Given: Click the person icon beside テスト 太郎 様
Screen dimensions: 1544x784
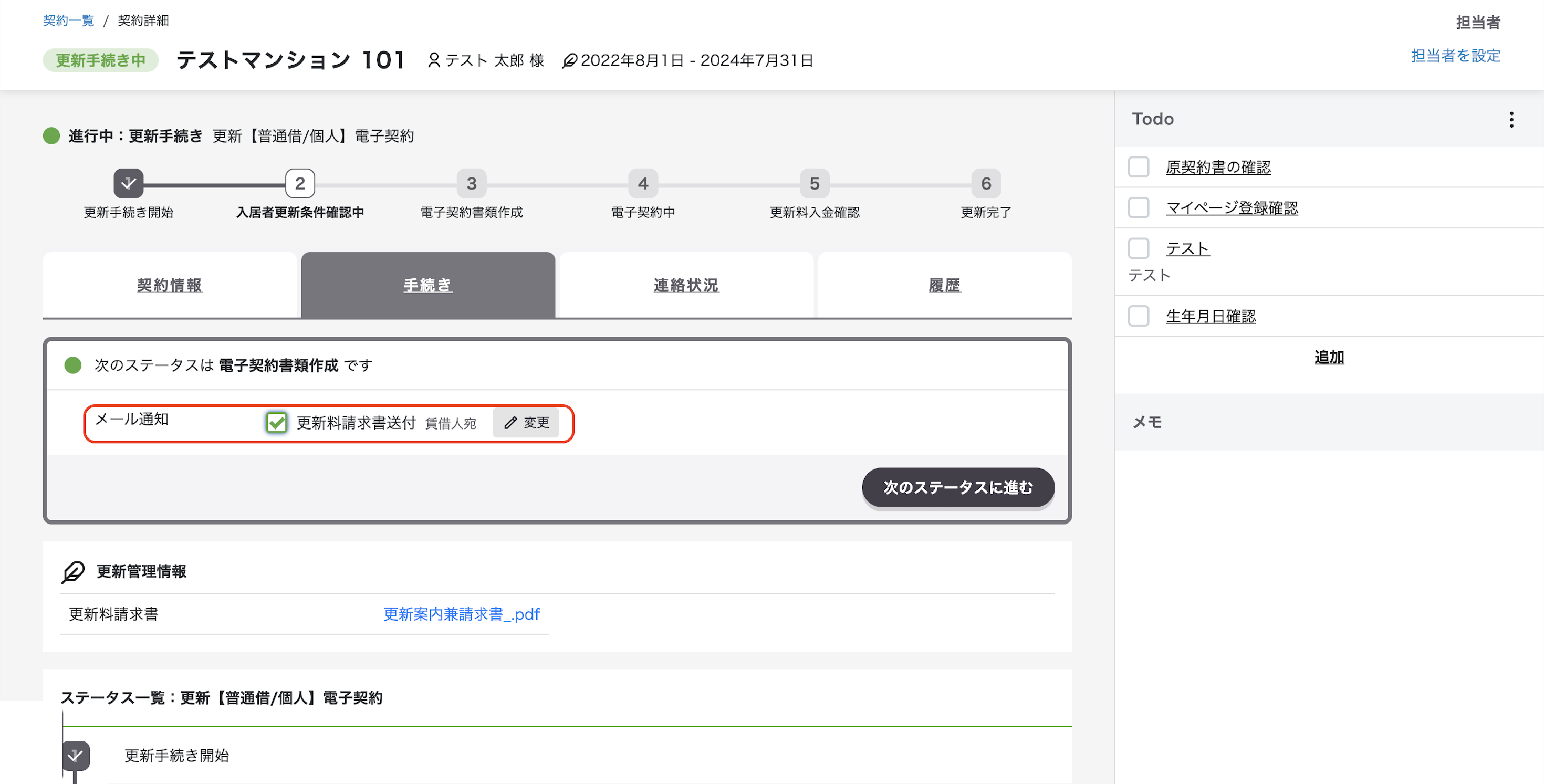Looking at the screenshot, I should (x=434, y=60).
